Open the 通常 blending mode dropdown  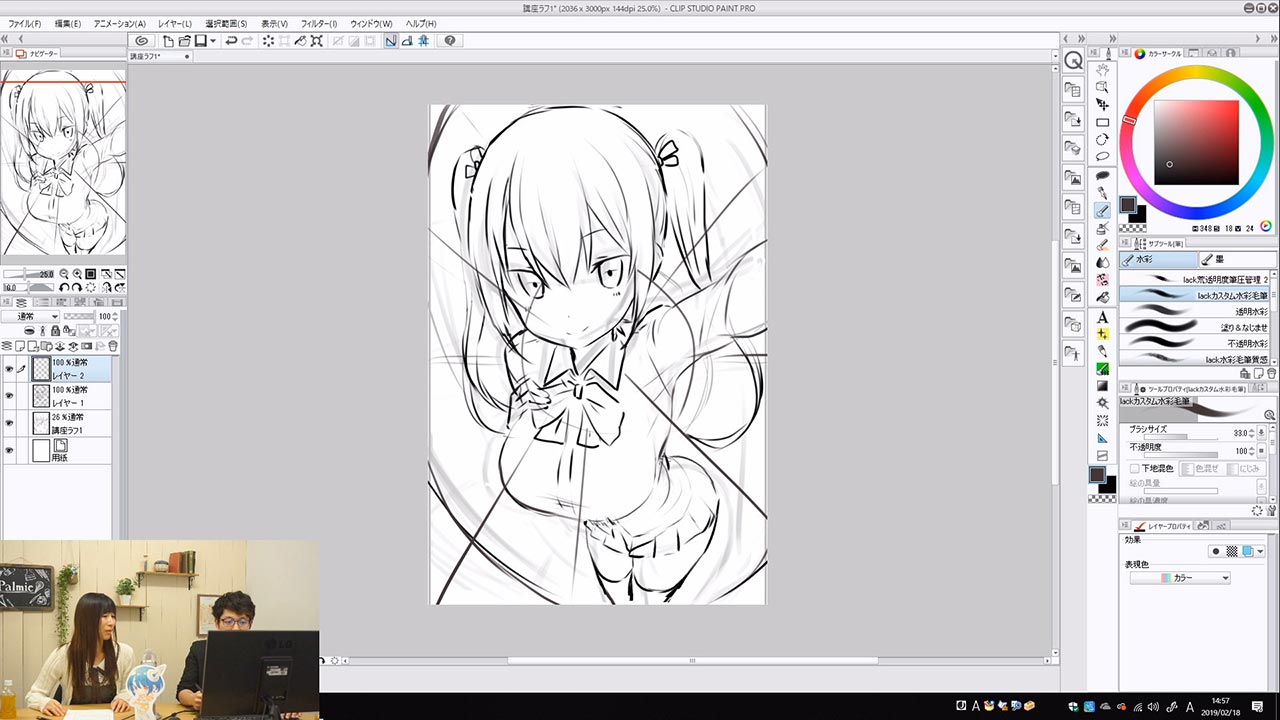tap(30, 316)
